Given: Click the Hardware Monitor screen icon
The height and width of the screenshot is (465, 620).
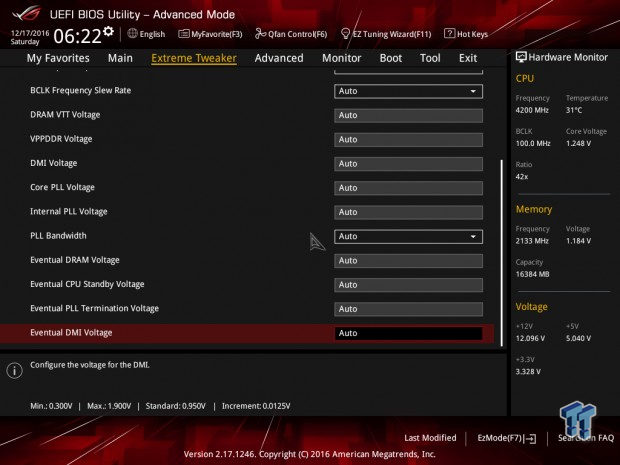Looking at the screenshot, I should pyautogui.click(x=521, y=57).
